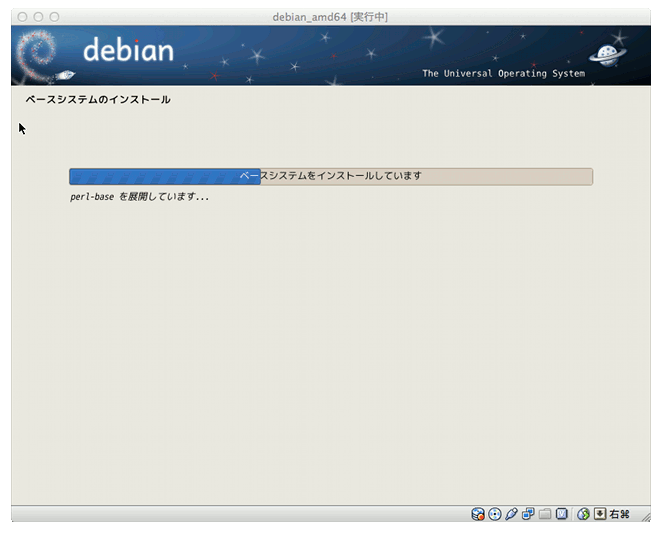Click The Universal Operating System tagline
The image size is (662, 538).
click(503, 74)
